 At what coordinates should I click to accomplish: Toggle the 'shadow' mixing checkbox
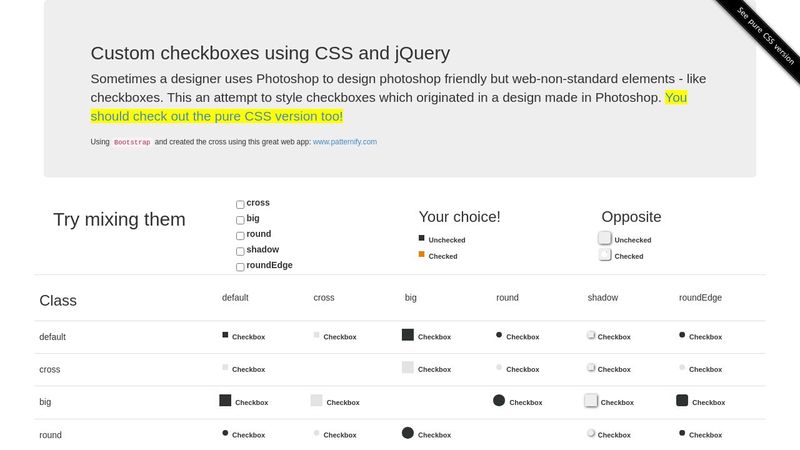pos(240,251)
